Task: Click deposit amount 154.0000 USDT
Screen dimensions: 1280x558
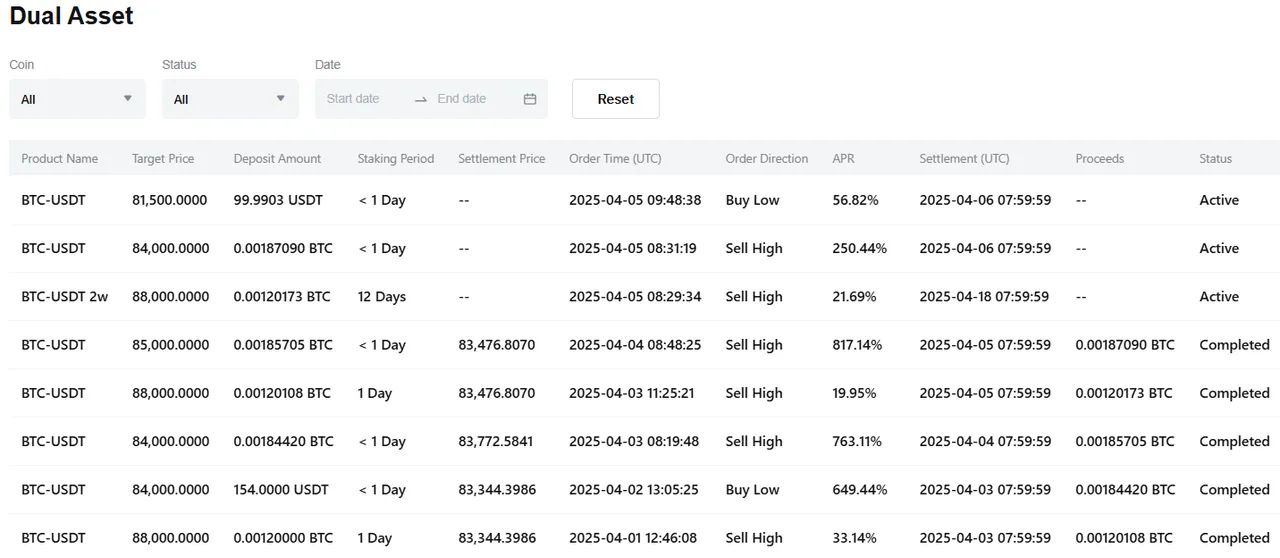Action: (x=283, y=490)
